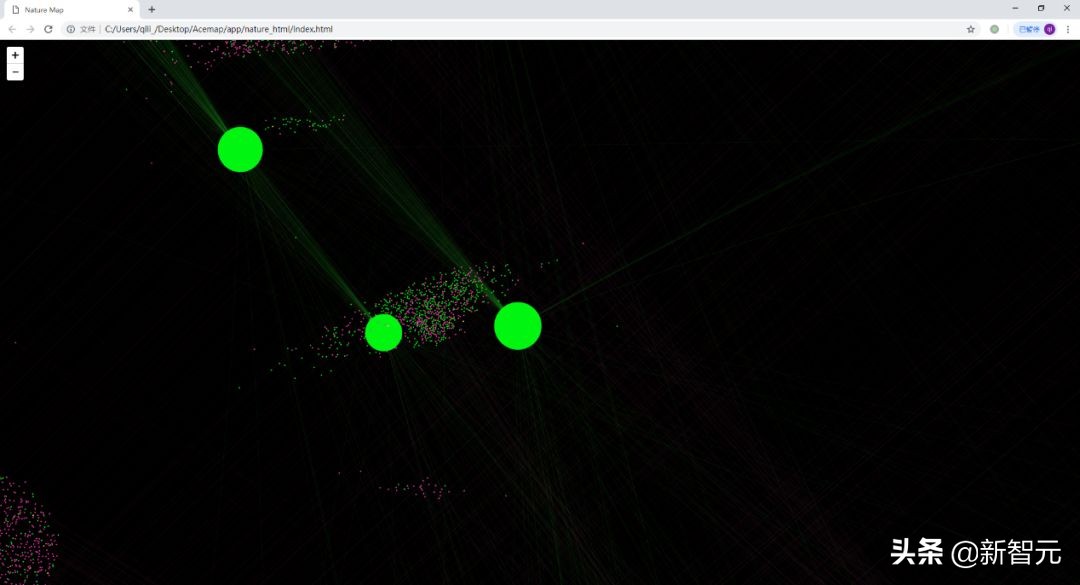The height and width of the screenshot is (585, 1080).
Task: Open the green extension icon
Action: 994,29
